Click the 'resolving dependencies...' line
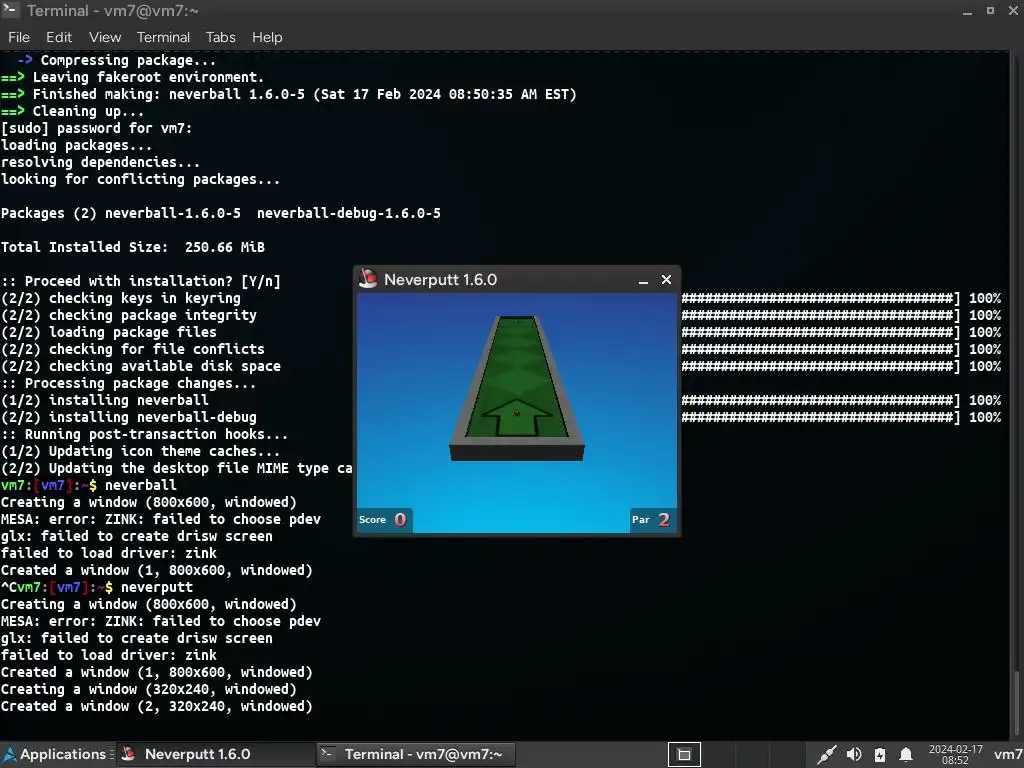Screen dimensions: 1024x768 [x=101, y=163]
